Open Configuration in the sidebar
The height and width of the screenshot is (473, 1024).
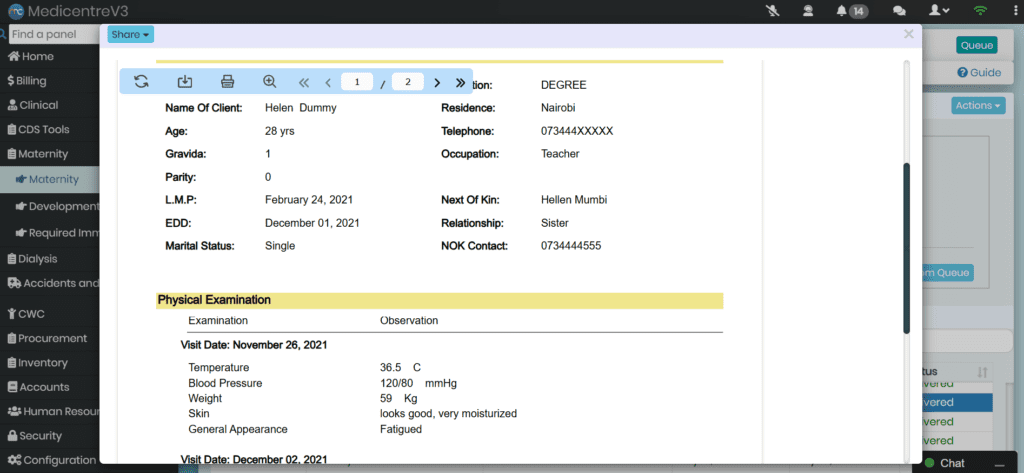pos(52,460)
